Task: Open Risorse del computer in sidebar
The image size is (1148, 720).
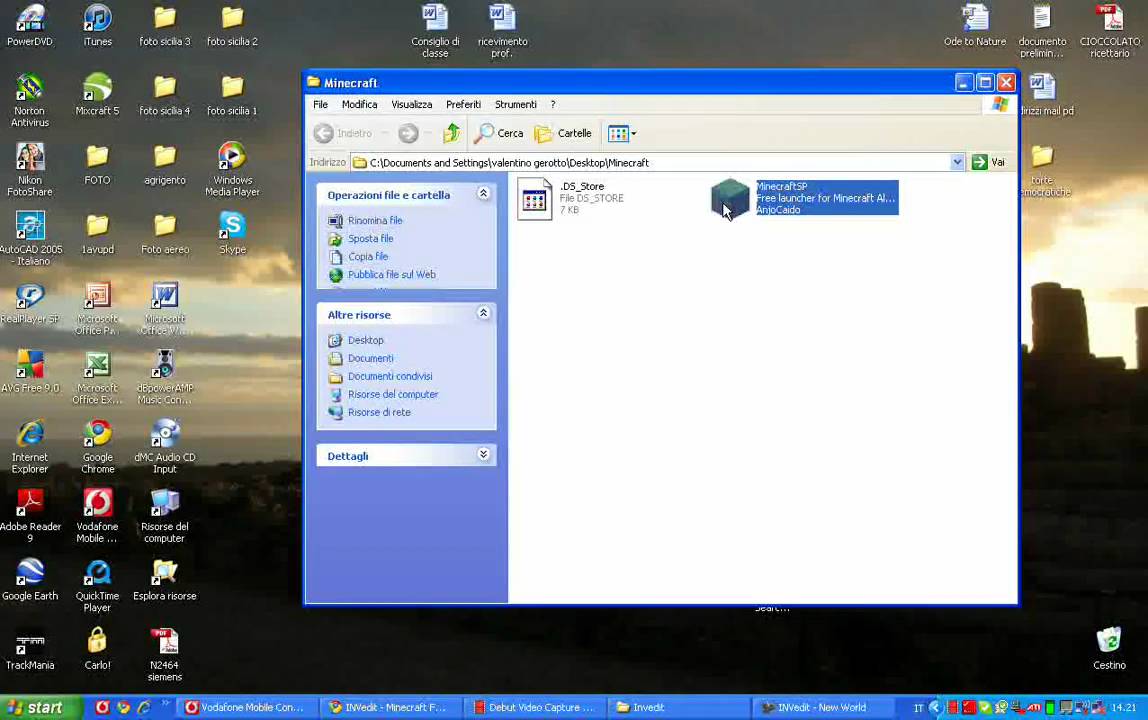Action: coord(393,394)
